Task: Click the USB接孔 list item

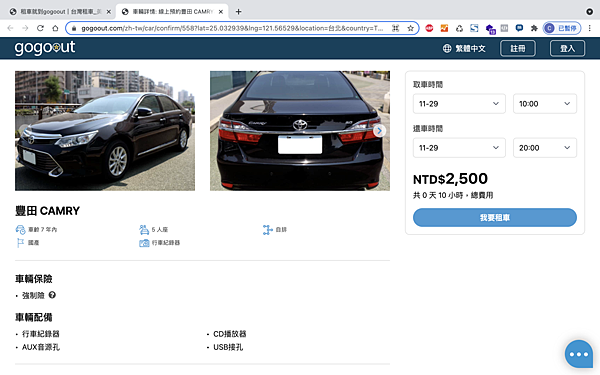Action: tap(228, 347)
